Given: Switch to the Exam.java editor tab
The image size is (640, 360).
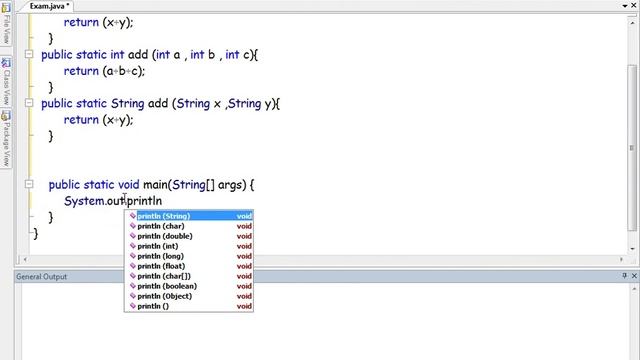Looking at the screenshot, I should [49, 6].
